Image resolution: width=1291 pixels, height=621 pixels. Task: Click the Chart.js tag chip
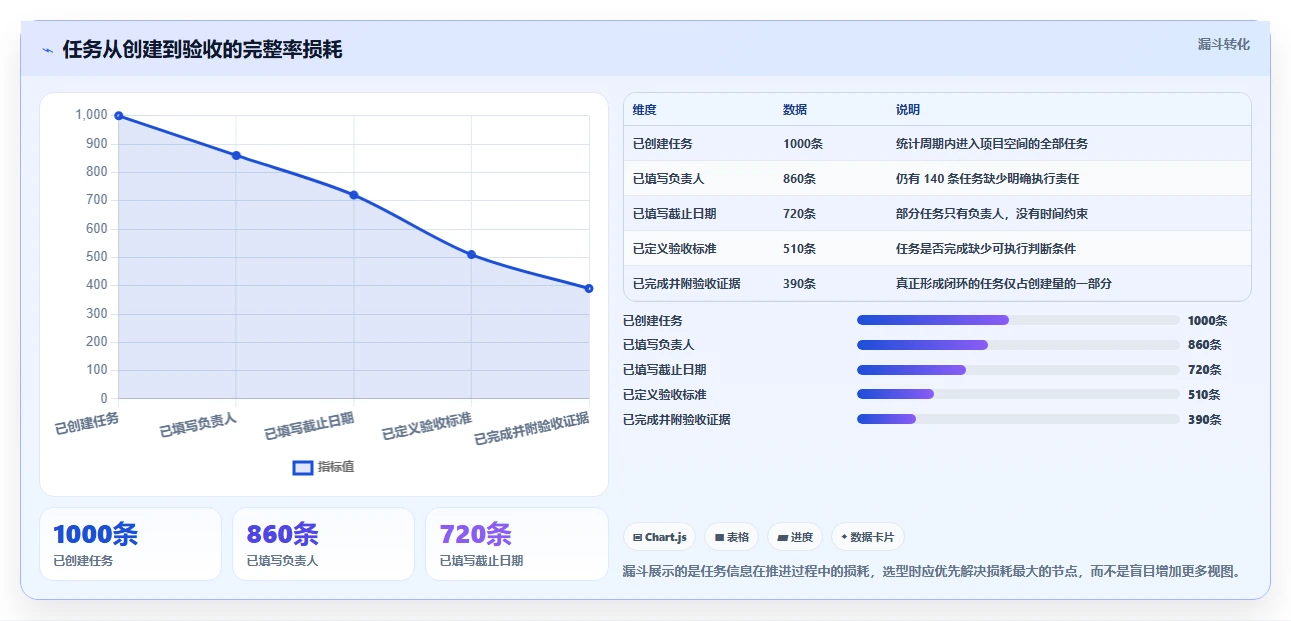pyautogui.click(x=660, y=537)
